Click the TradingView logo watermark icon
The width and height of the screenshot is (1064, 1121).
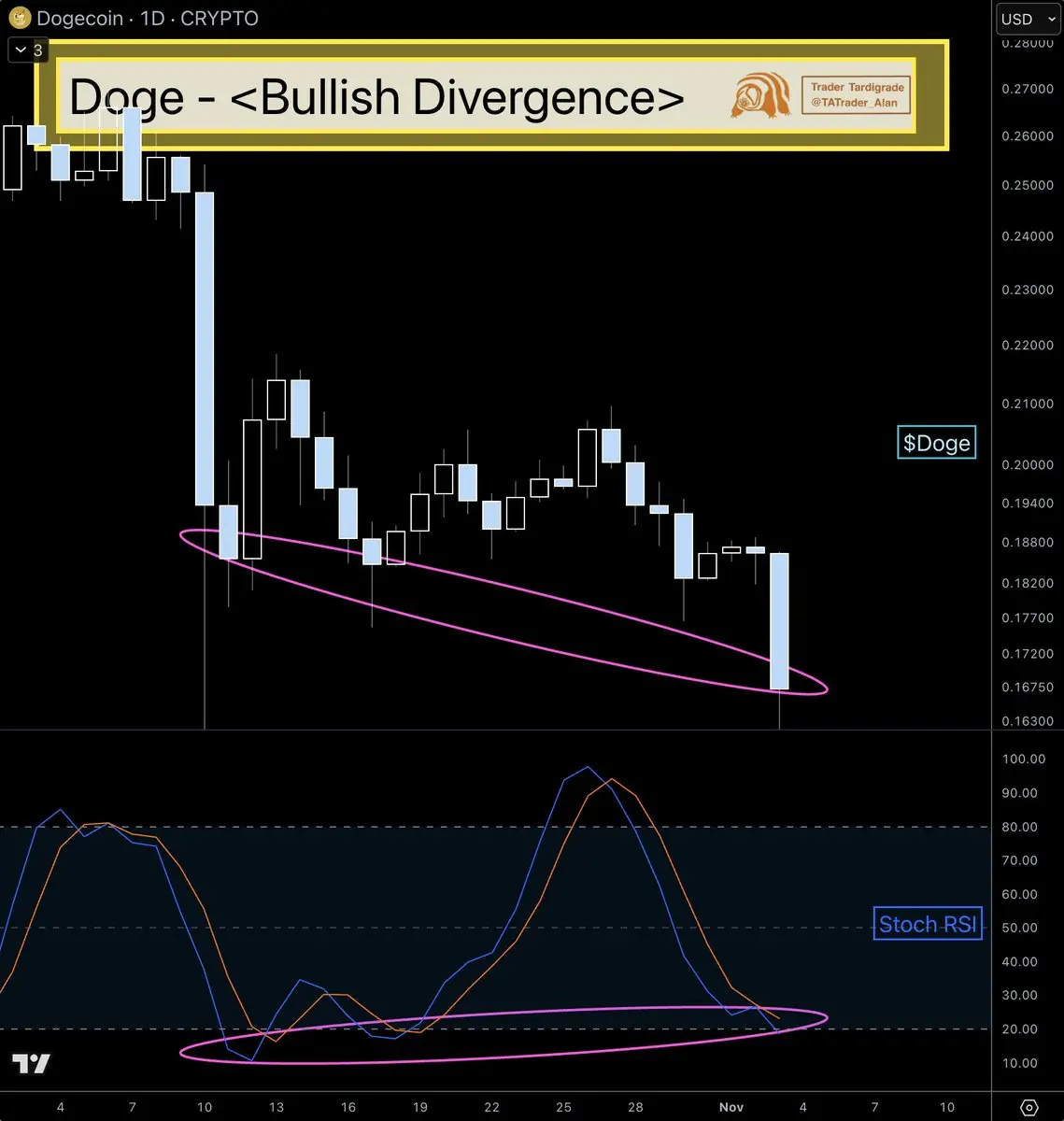tap(31, 1063)
